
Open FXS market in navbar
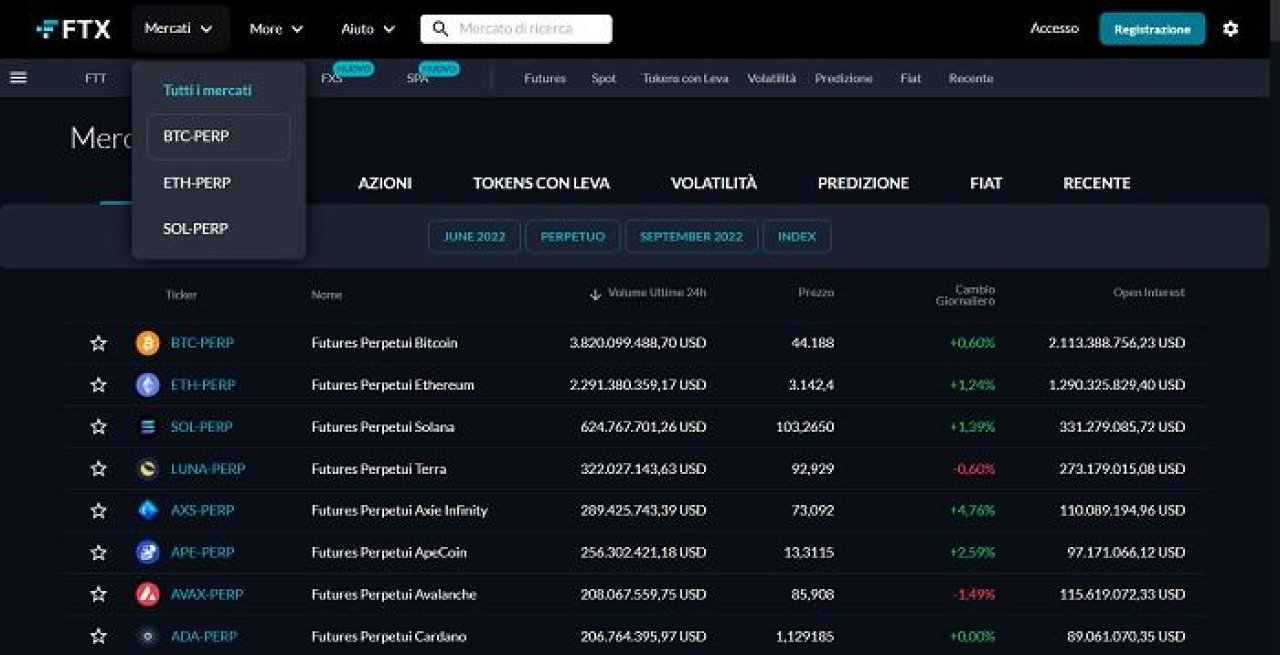tap(331, 78)
